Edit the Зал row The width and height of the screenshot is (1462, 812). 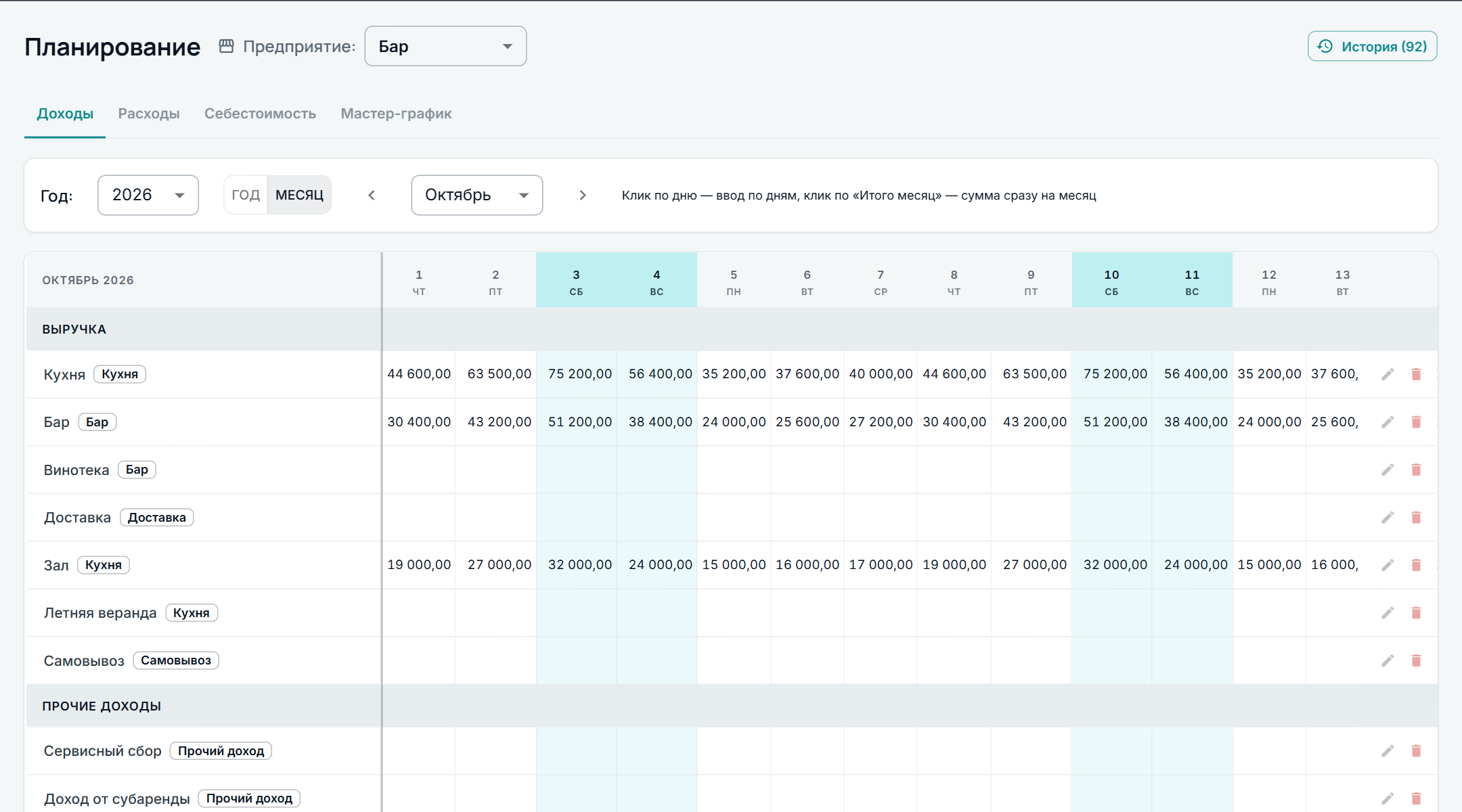tap(1388, 565)
